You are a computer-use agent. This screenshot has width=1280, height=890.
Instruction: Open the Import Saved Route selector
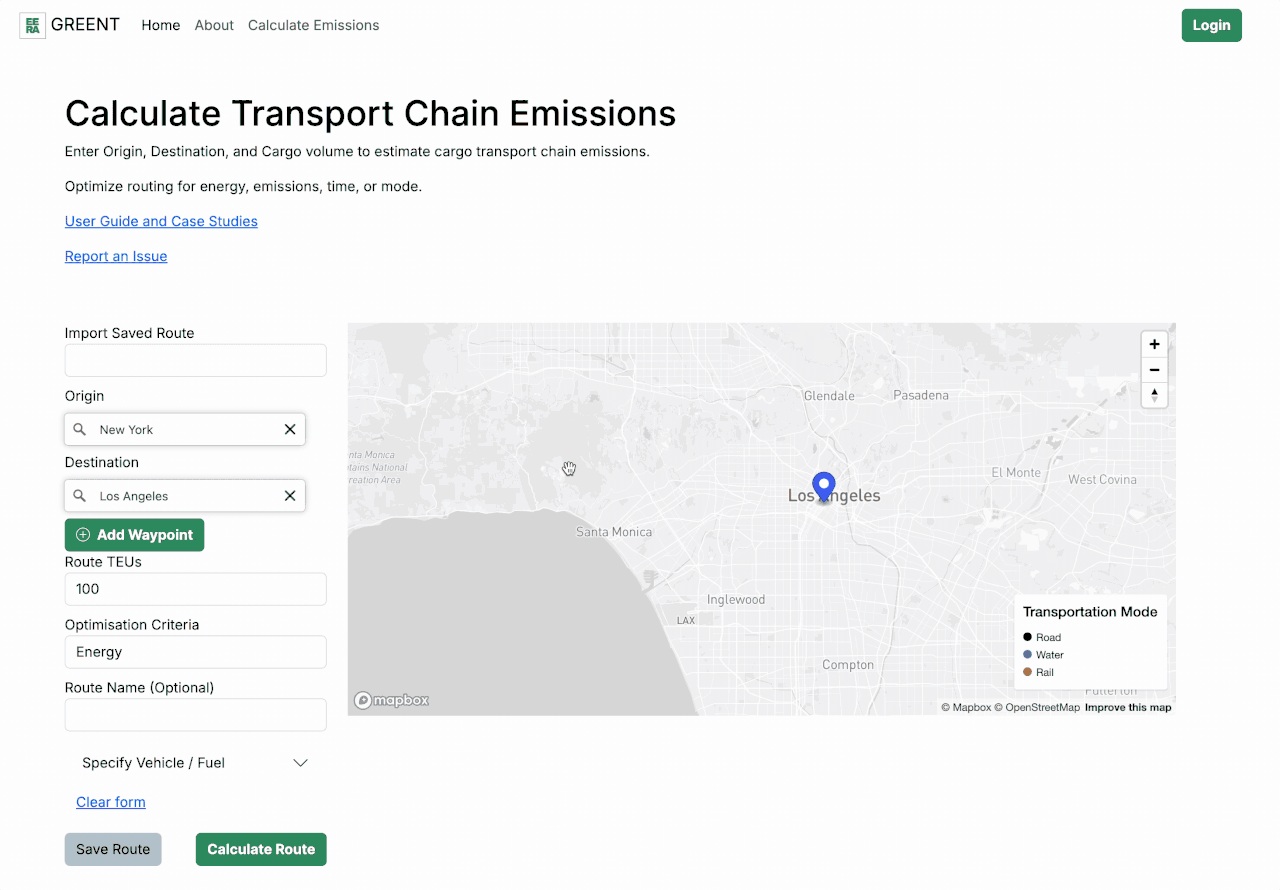click(x=195, y=360)
